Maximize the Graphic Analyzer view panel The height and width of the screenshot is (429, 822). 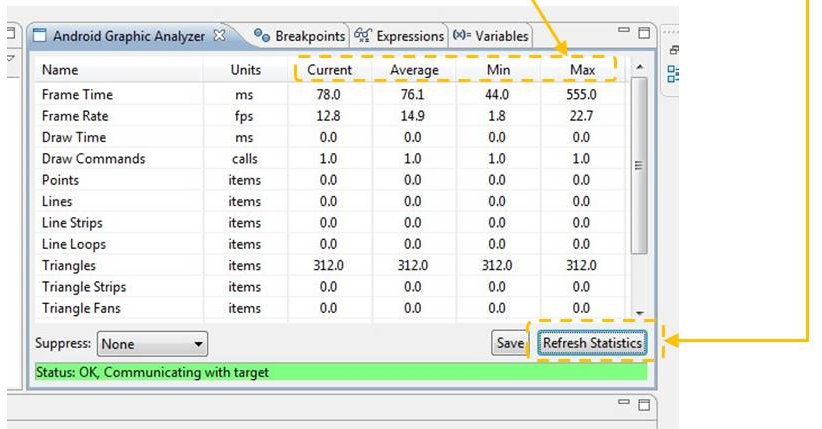644,33
